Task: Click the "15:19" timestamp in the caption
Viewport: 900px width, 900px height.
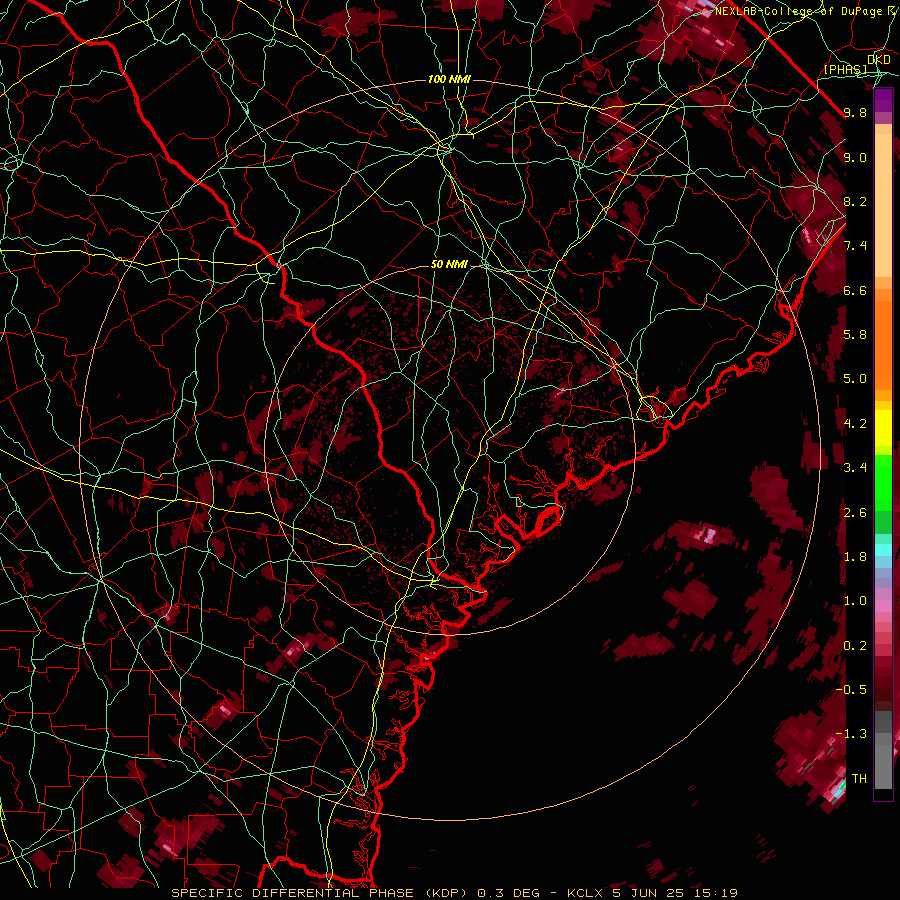Action: pos(715,893)
